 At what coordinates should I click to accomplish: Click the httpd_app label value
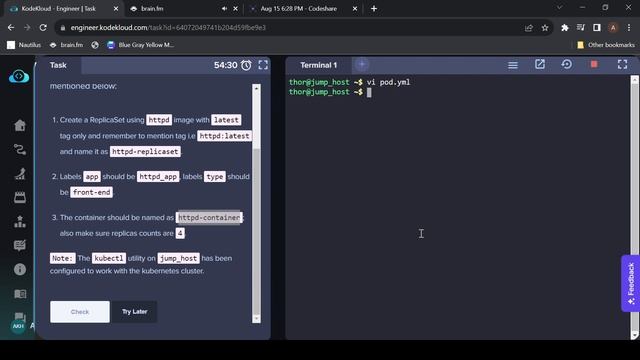[158, 177]
